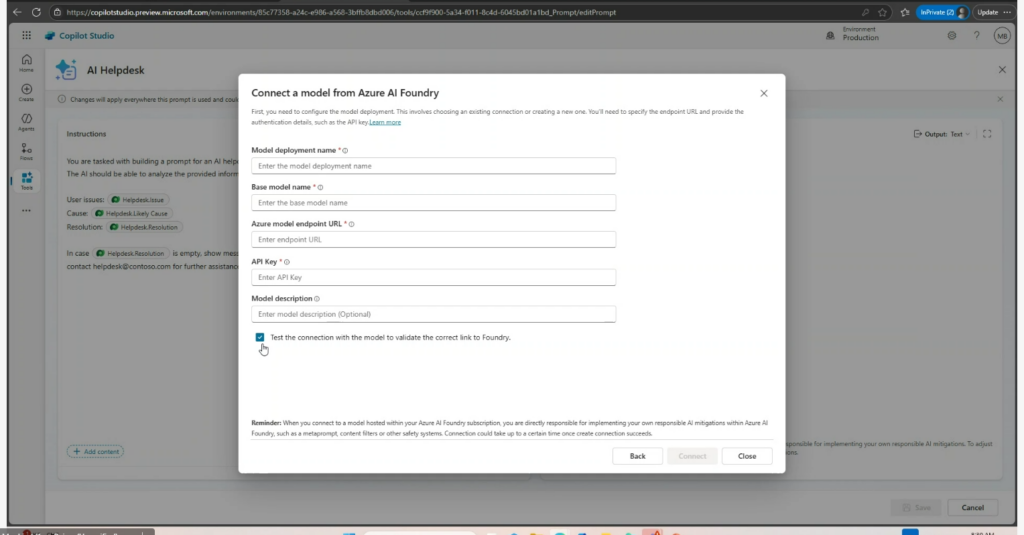Click the browser back arrow
The height and width of the screenshot is (535, 1024).
17,12
